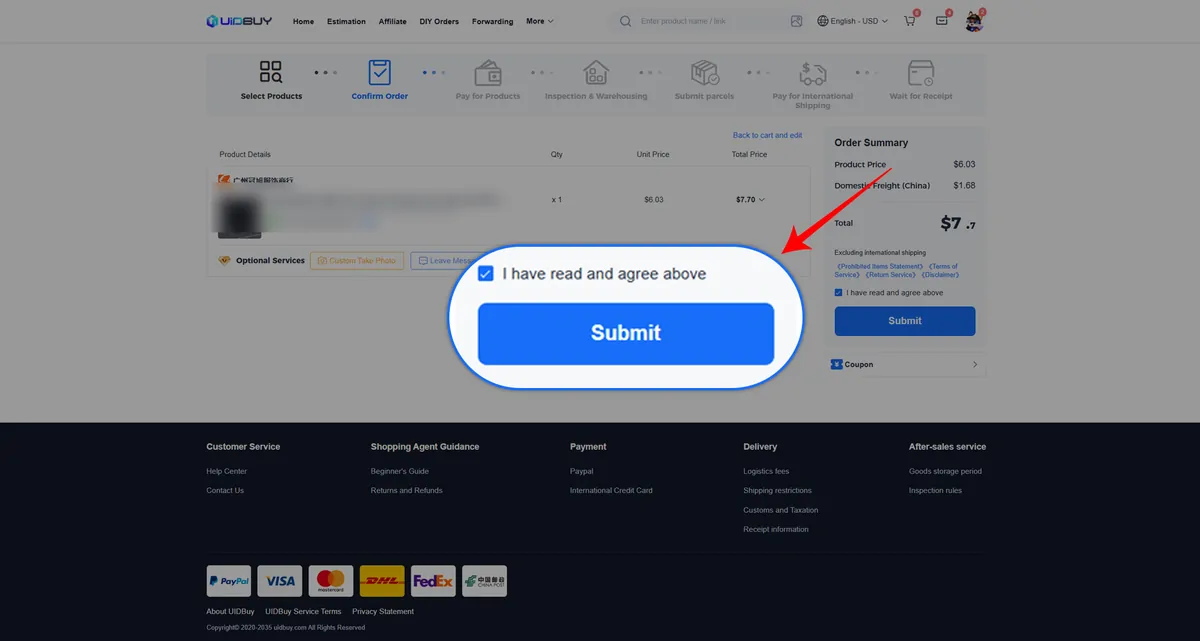This screenshot has height=641, width=1200.
Task: Open the Return Service link
Action: click(x=890, y=275)
